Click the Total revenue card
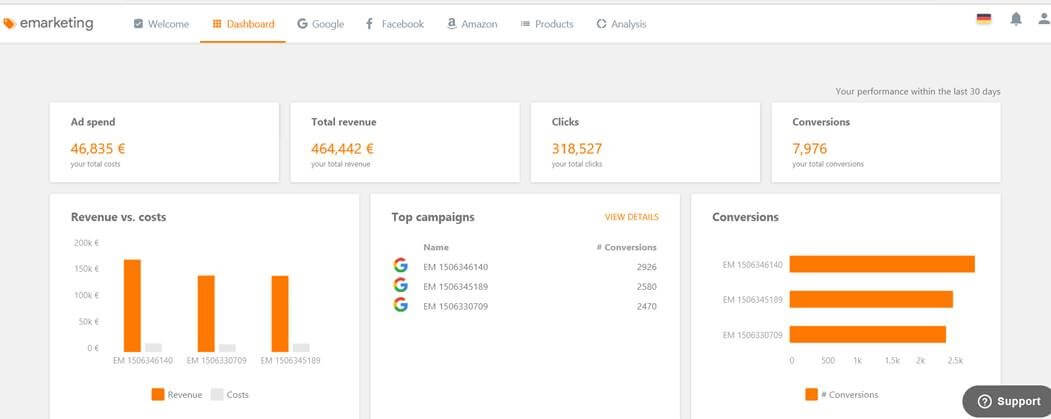The height and width of the screenshot is (419, 1051). pos(405,142)
